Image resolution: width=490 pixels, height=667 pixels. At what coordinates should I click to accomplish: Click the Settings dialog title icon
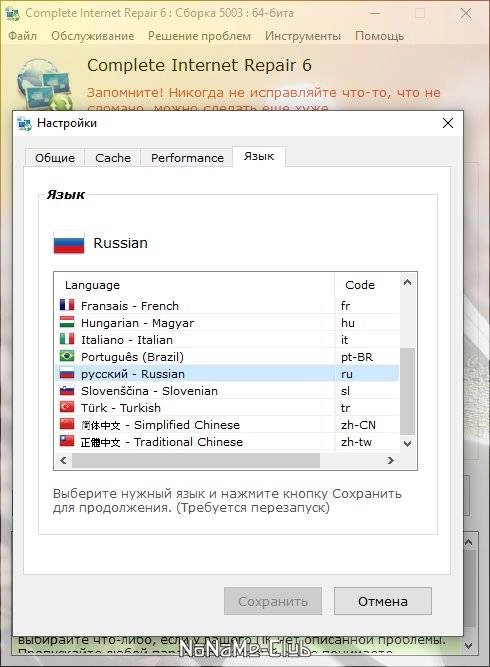click(x=24, y=123)
